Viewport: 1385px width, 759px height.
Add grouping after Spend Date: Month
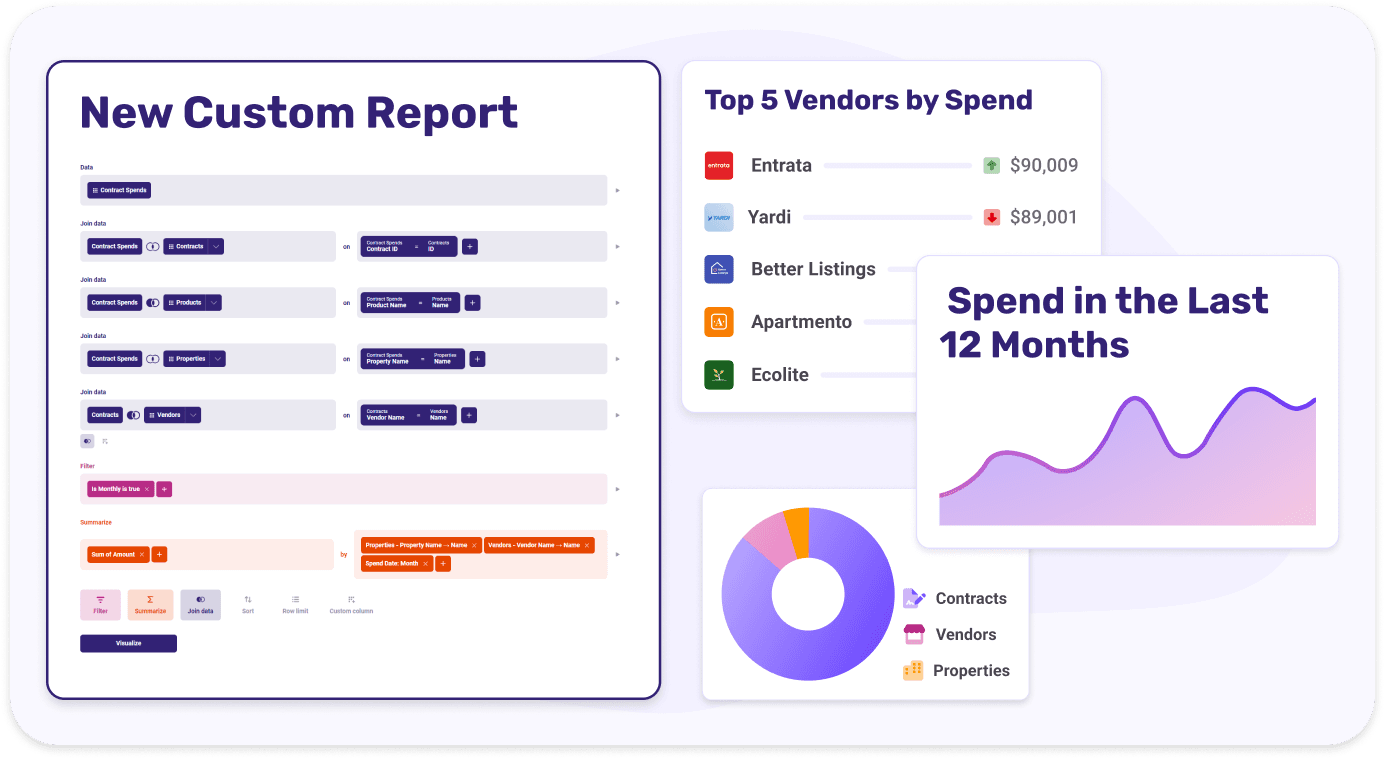tap(443, 564)
